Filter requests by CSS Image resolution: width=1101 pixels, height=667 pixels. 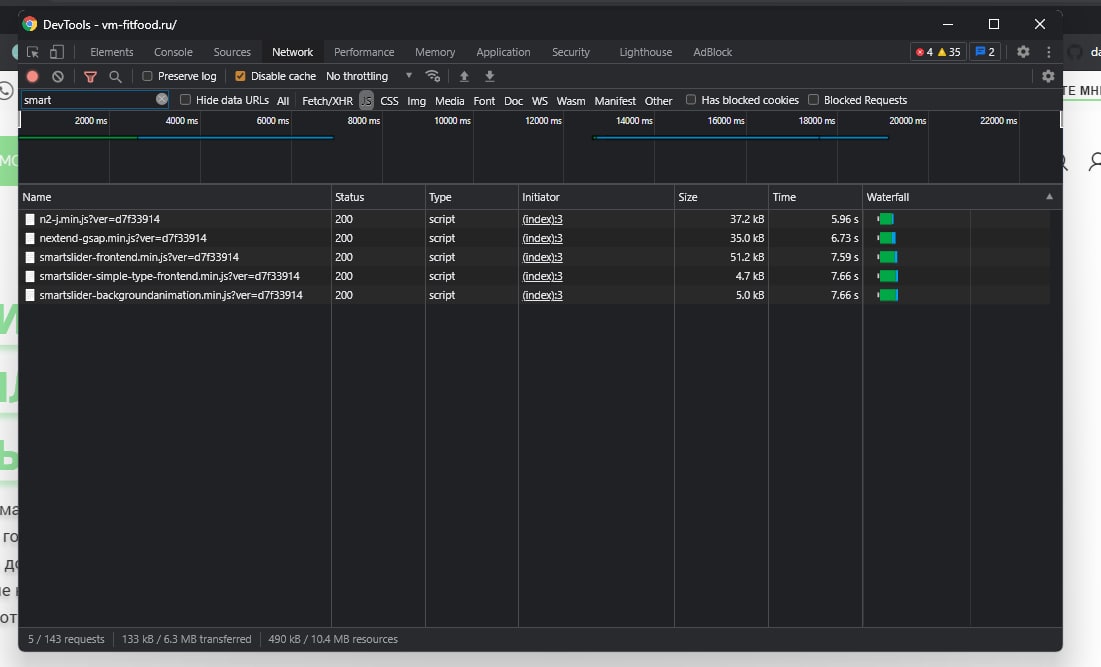click(389, 101)
